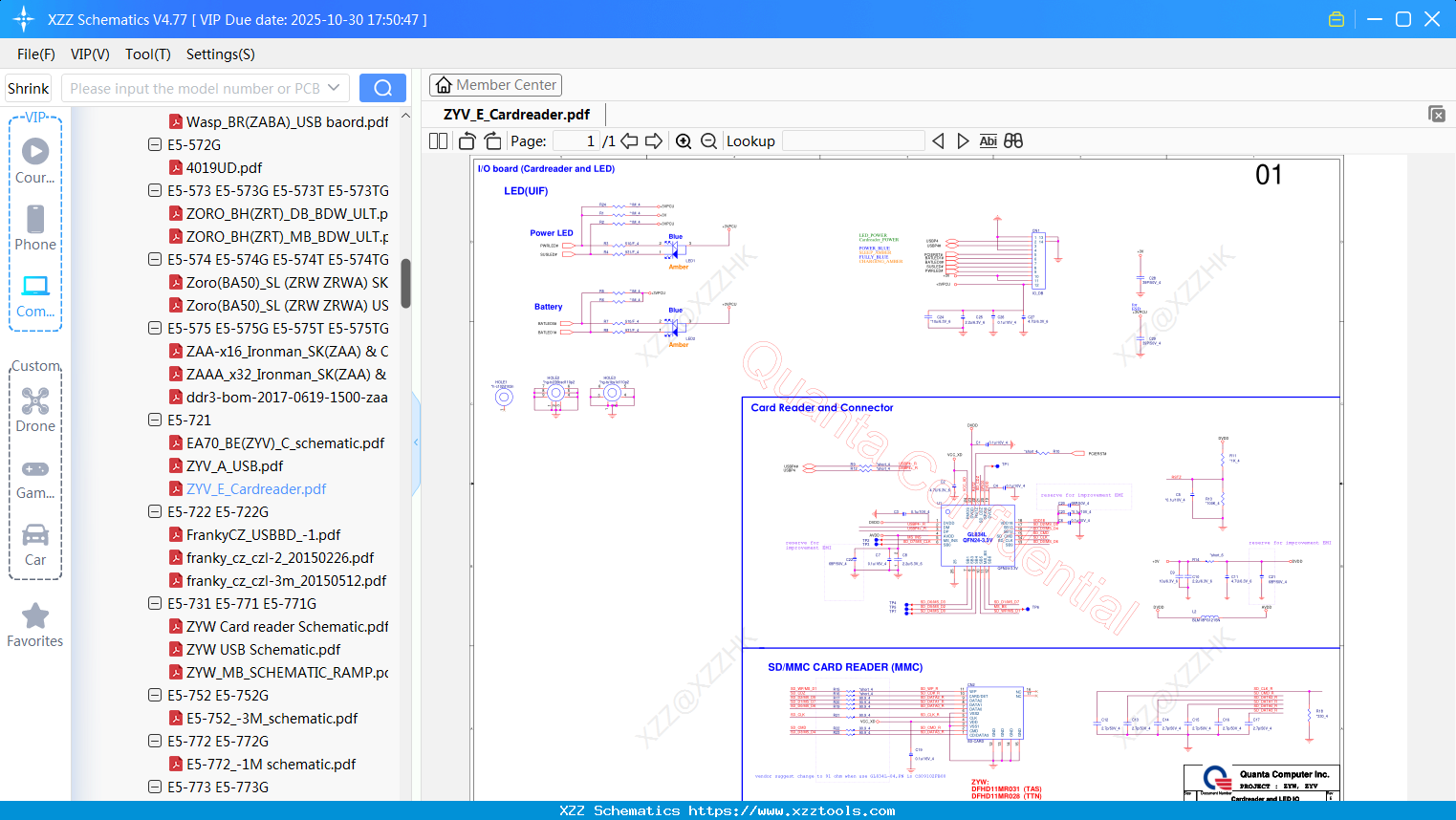The image size is (1456, 820).
Task: Rotate the page counterclockwise
Action: pyautogui.click(x=467, y=141)
